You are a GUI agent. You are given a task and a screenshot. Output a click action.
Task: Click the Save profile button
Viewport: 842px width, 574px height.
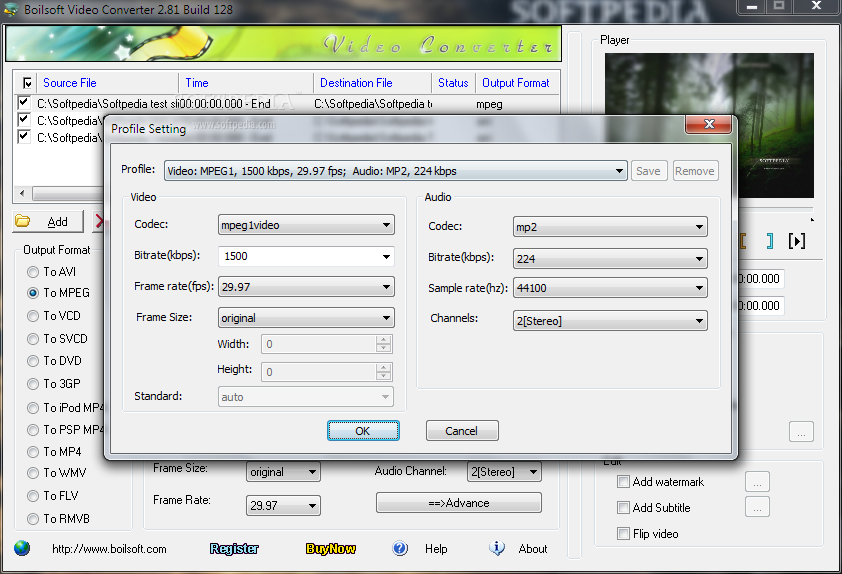[x=649, y=171]
